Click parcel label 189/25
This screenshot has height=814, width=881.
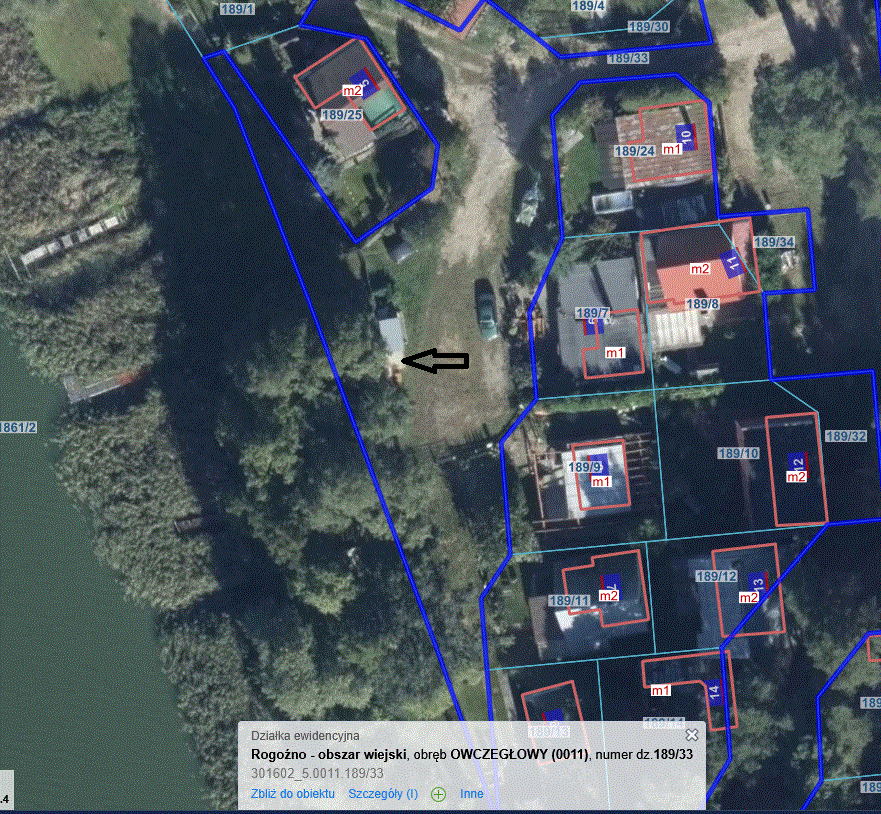click(x=341, y=115)
